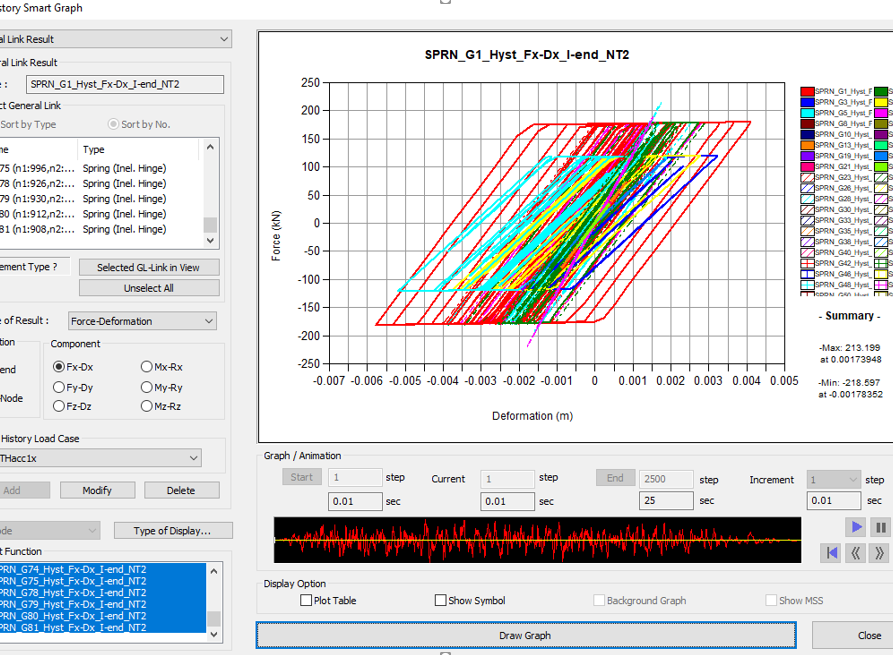
Task: Click the graph name input field
Action: (125, 84)
